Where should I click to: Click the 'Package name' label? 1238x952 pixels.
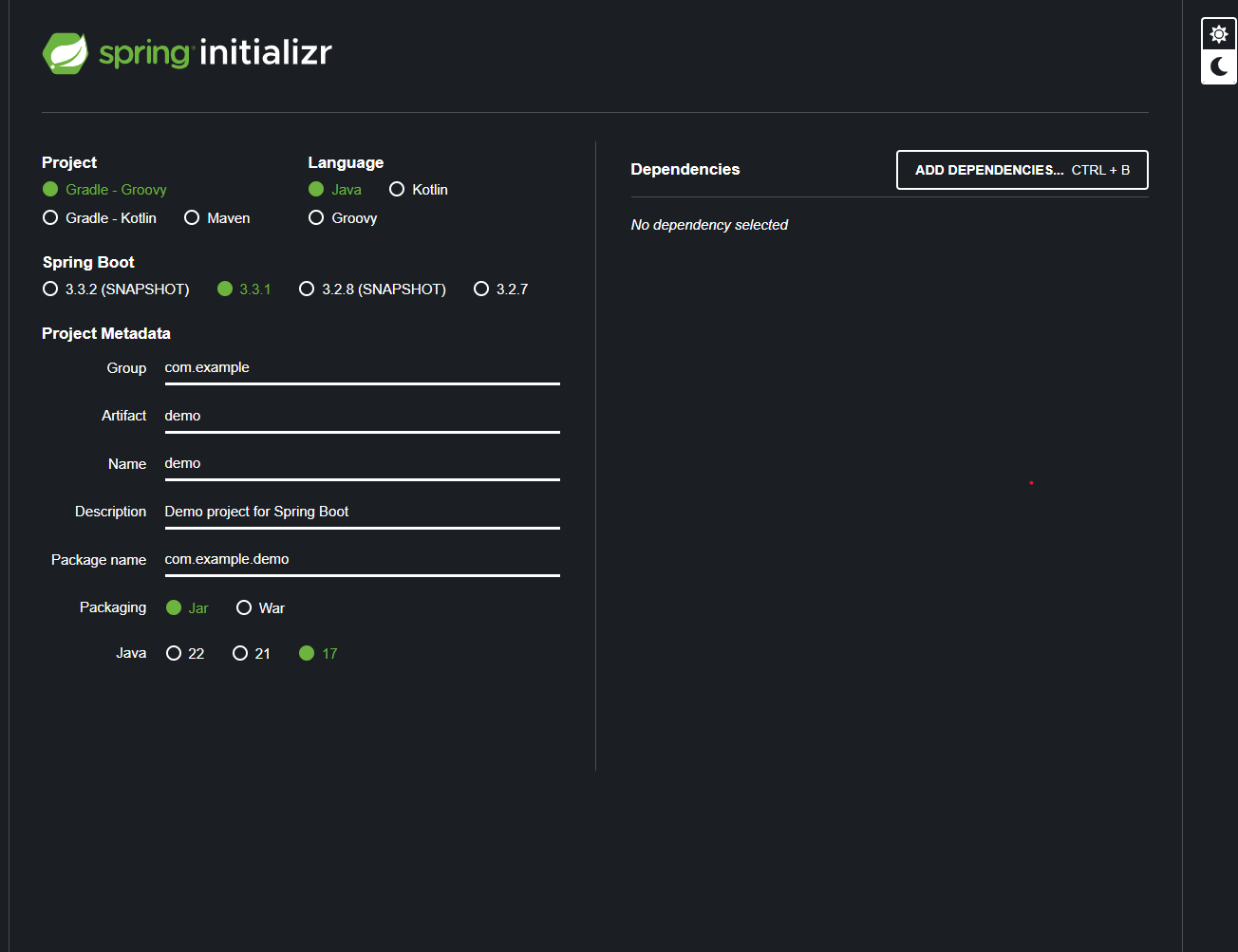99,560
